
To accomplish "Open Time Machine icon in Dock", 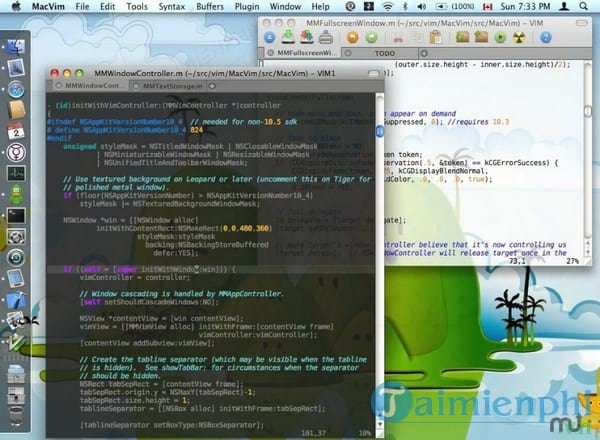I will point(16,258).
